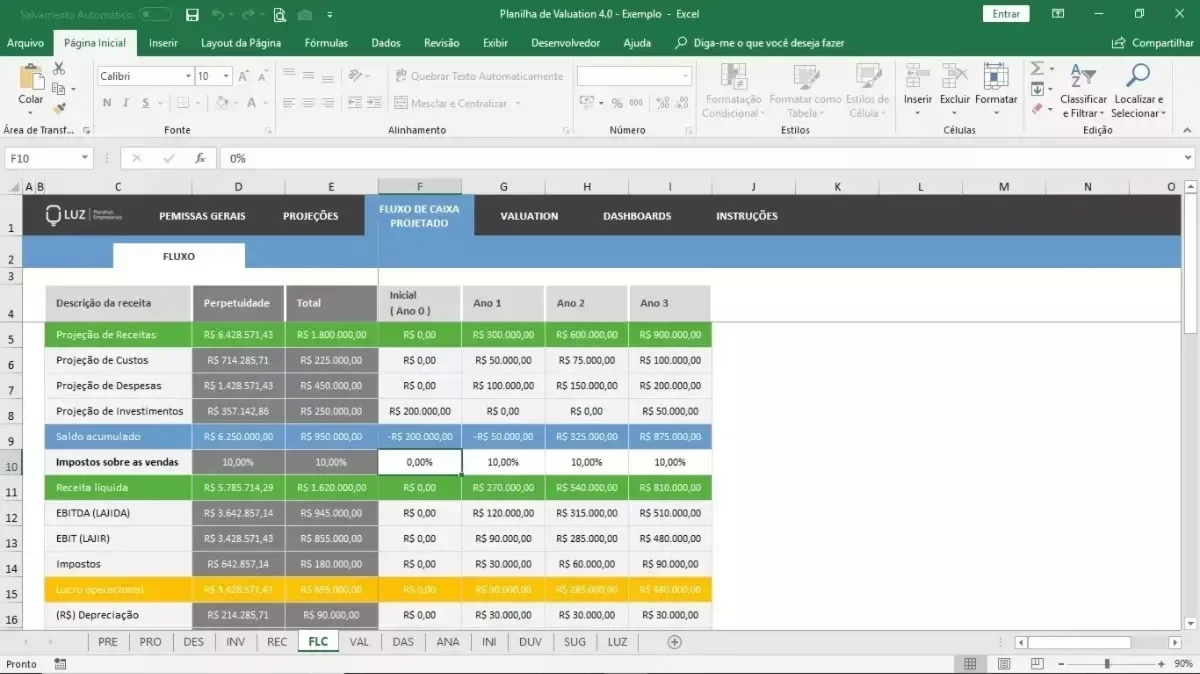Click the INSTRUÇÕES navigation button
This screenshot has height=674, width=1200.
pyautogui.click(x=747, y=216)
